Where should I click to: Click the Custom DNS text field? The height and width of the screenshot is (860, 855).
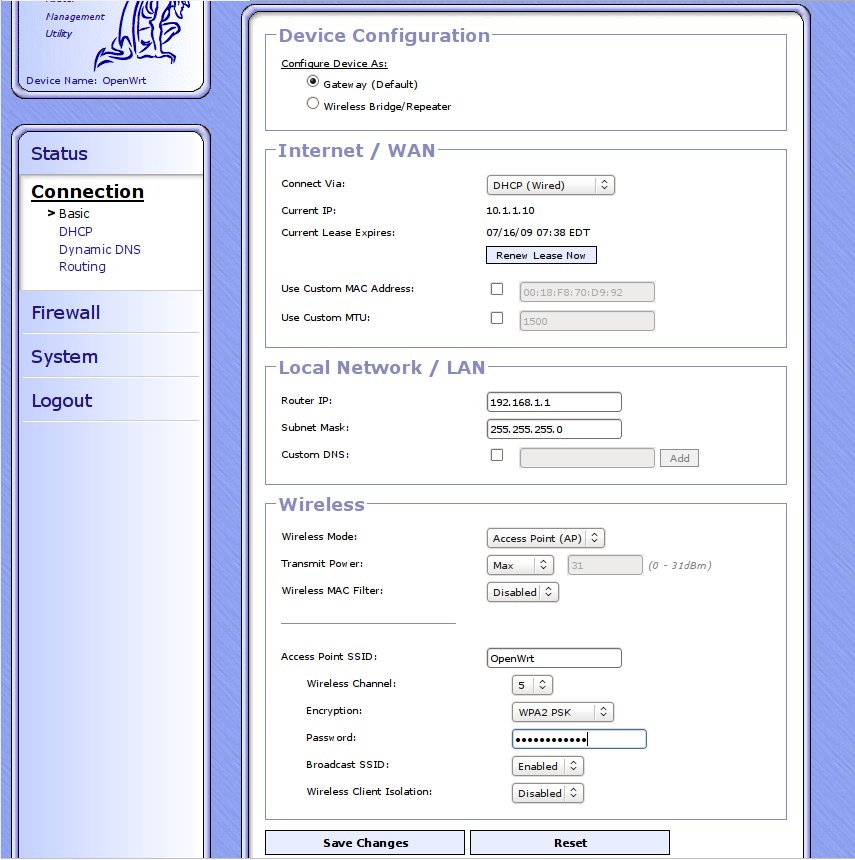[587, 458]
